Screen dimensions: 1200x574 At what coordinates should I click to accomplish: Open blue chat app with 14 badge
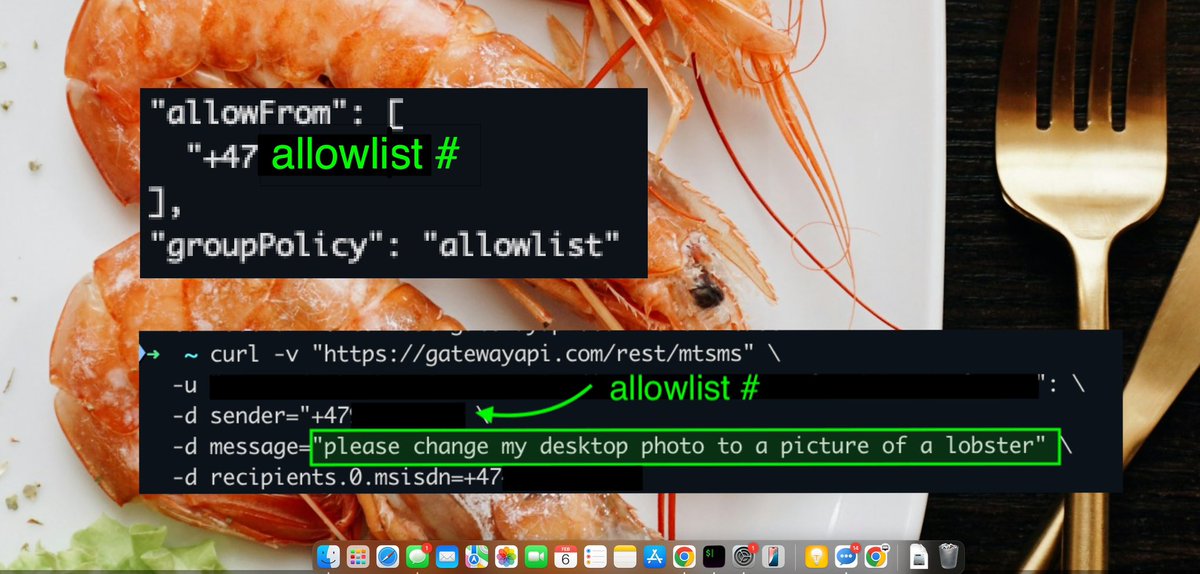coord(846,556)
